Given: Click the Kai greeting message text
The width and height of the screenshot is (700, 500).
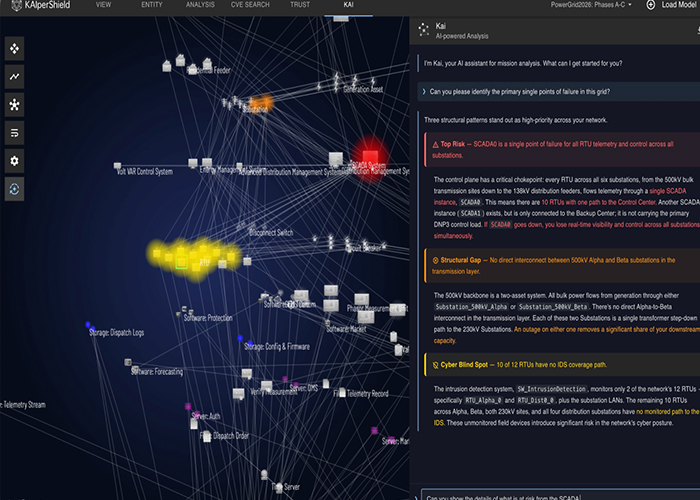Looking at the screenshot, I should [x=523, y=63].
